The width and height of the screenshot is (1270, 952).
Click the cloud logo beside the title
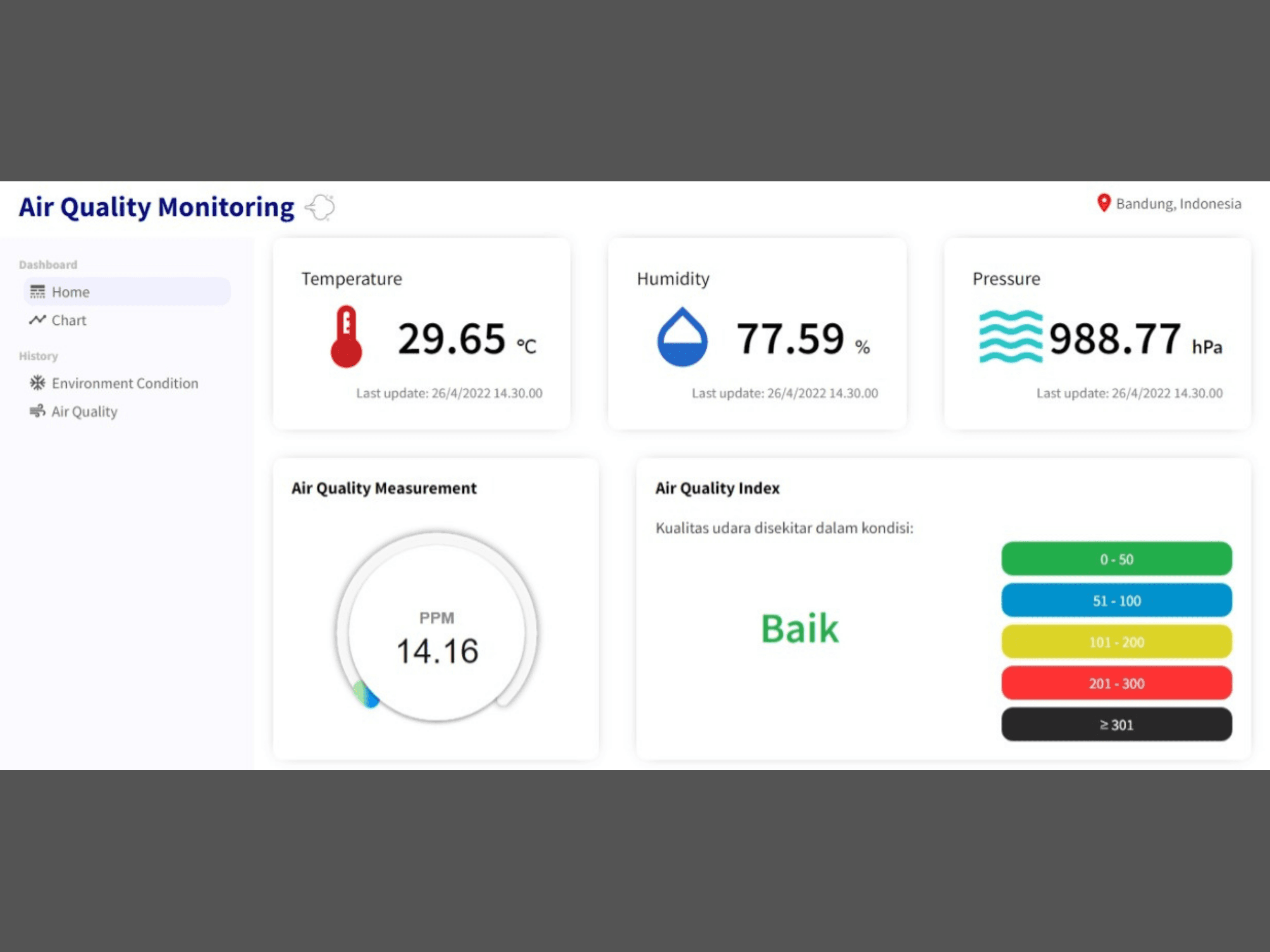click(320, 207)
